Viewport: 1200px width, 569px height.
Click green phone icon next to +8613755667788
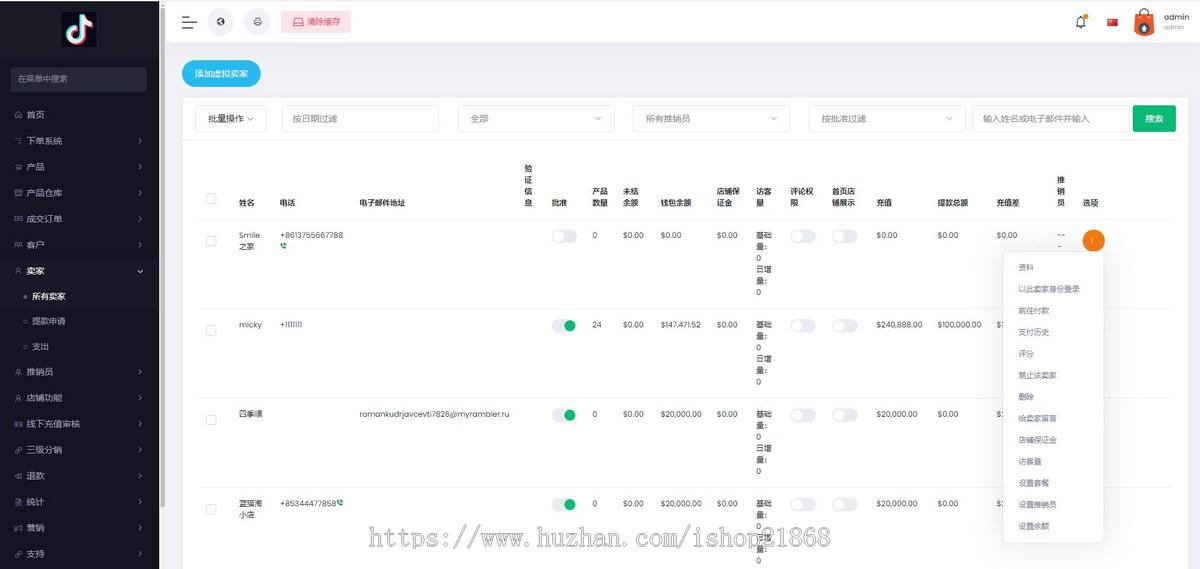coord(283,246)
